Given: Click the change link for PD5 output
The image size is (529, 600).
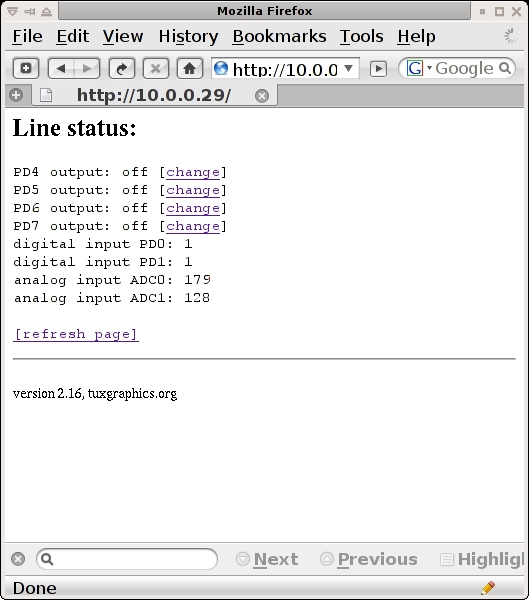Looking at the screenshot, I should tap(193, 190).
